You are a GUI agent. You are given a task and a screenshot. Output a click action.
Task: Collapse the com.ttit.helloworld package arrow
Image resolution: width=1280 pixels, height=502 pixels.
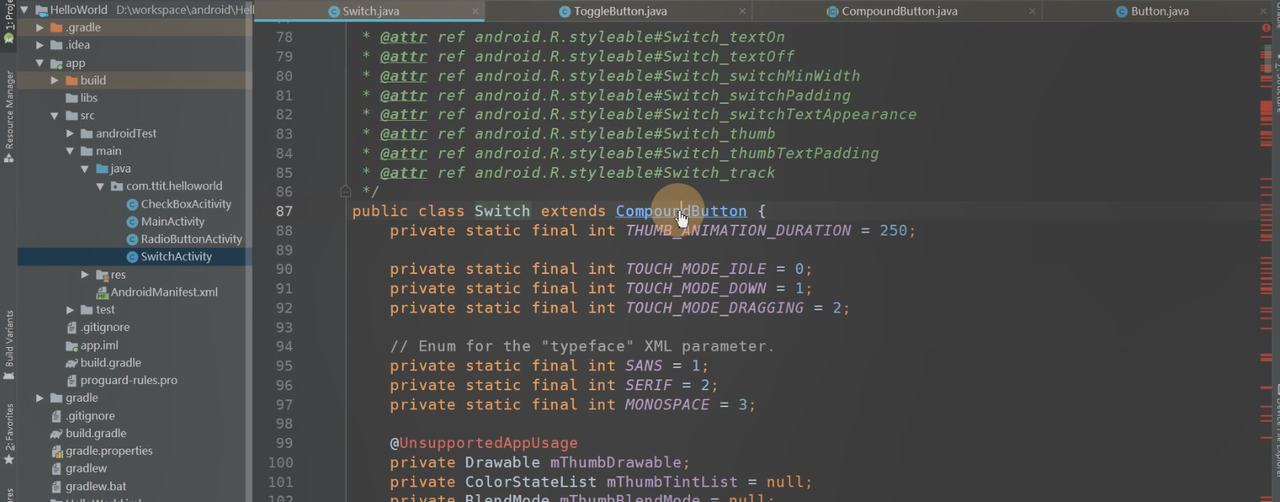tap(100, 186)
